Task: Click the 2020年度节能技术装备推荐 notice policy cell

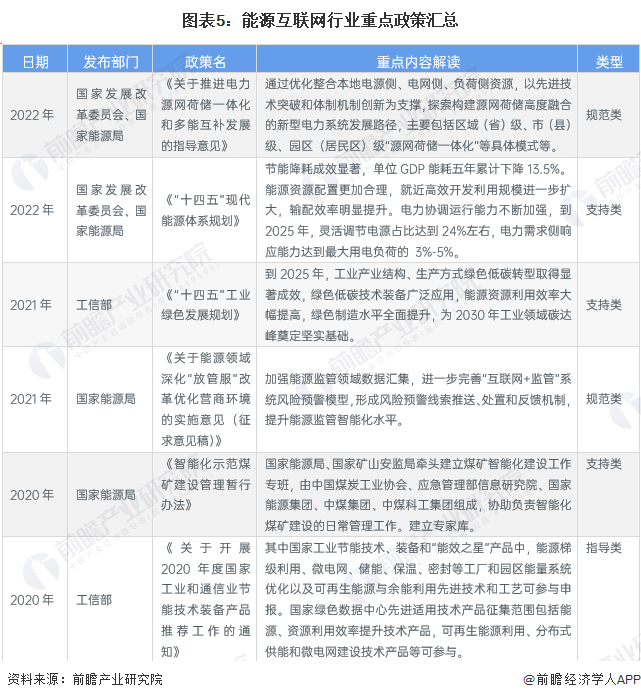Action: point(205,599)
